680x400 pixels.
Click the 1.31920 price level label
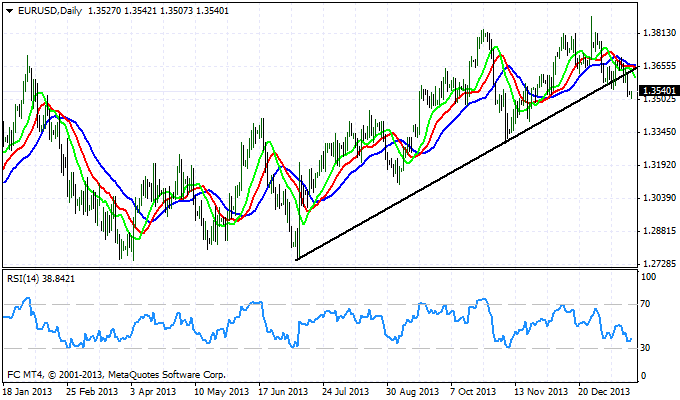[659, 165]
